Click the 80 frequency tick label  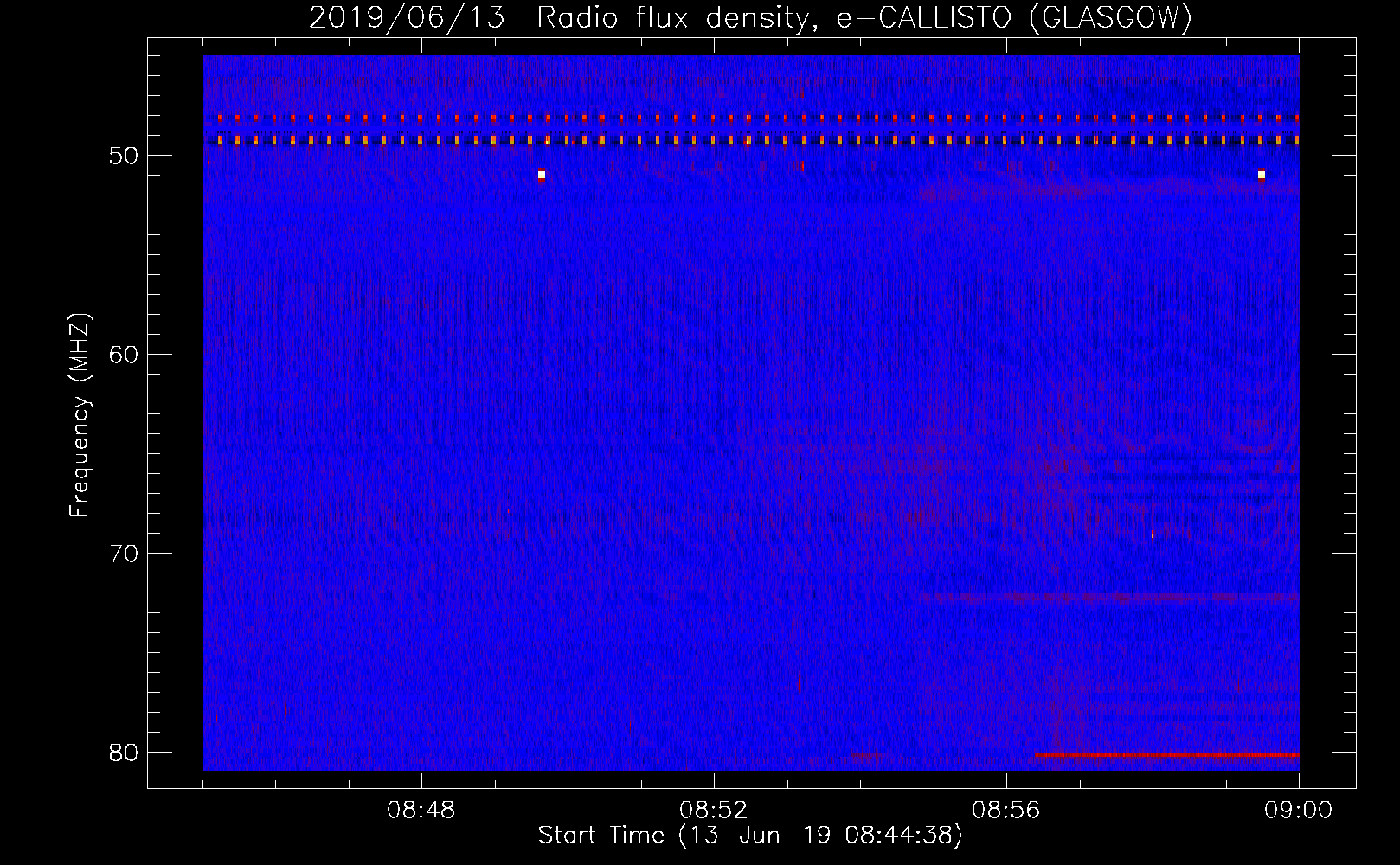(x=125, y=753)
